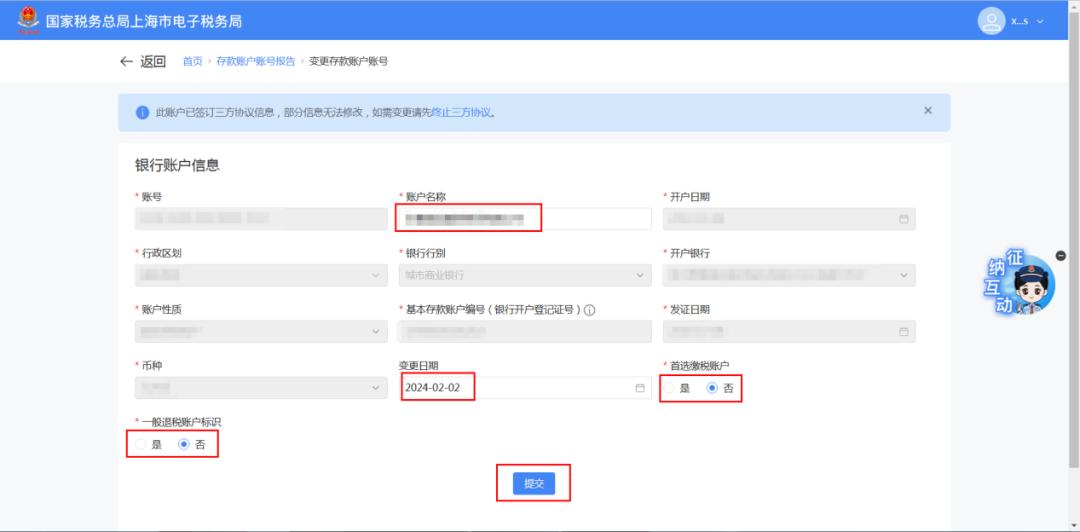This screenshot has height=532, width=1080.
Task: Expand the 开户银行 dropdown
Action: [788, 275]
